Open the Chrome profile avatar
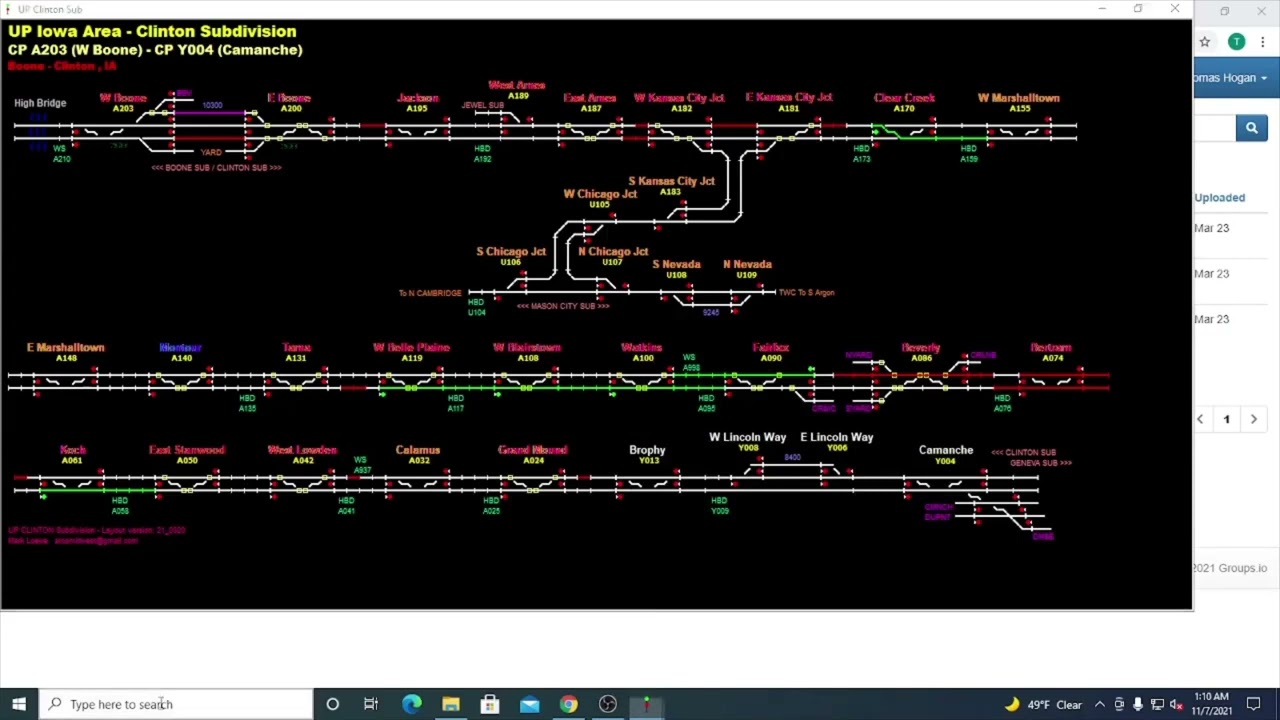 (1237, 42)
